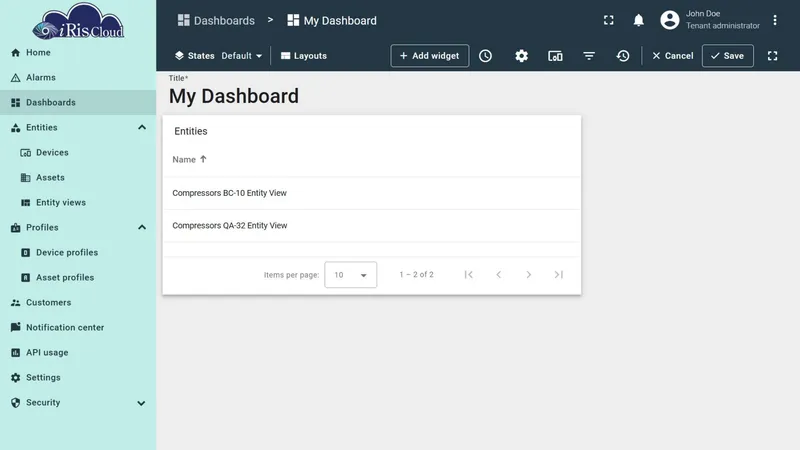Screen dimensions: 800x450
Task: Expand dashboard to fullscreen in toolbar
Action: pos(772,56)
